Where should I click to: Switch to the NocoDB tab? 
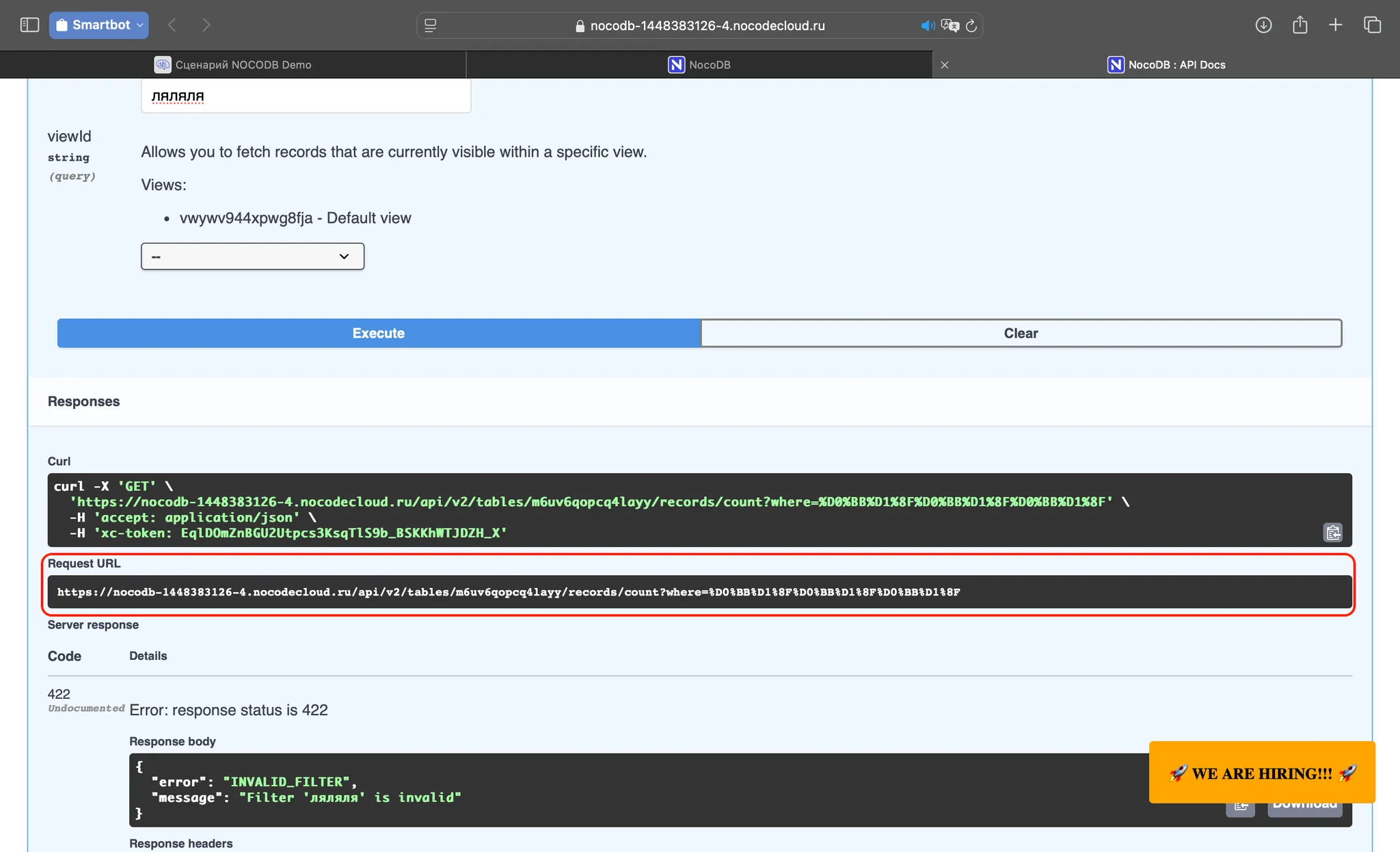point(699,65)
